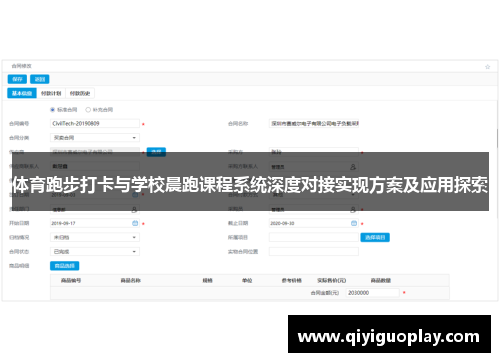Click the blue 选择 button next to supplier field
The height and width of the screenshot is (362, 500).
tap(156, 152)
